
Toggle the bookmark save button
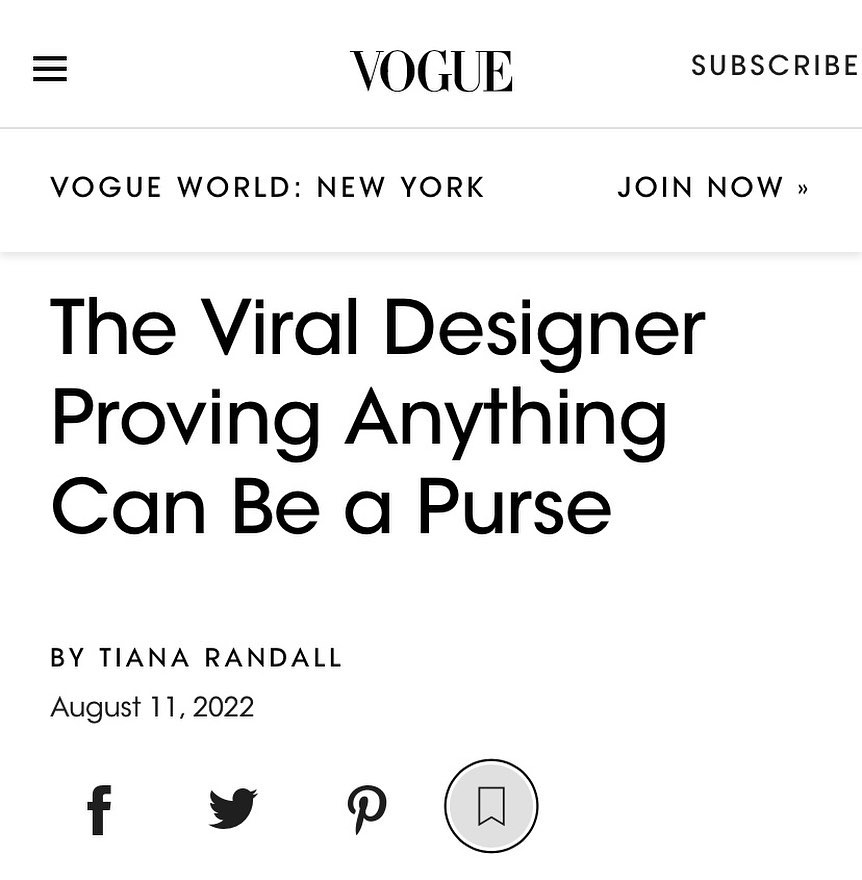click(491, 807)
